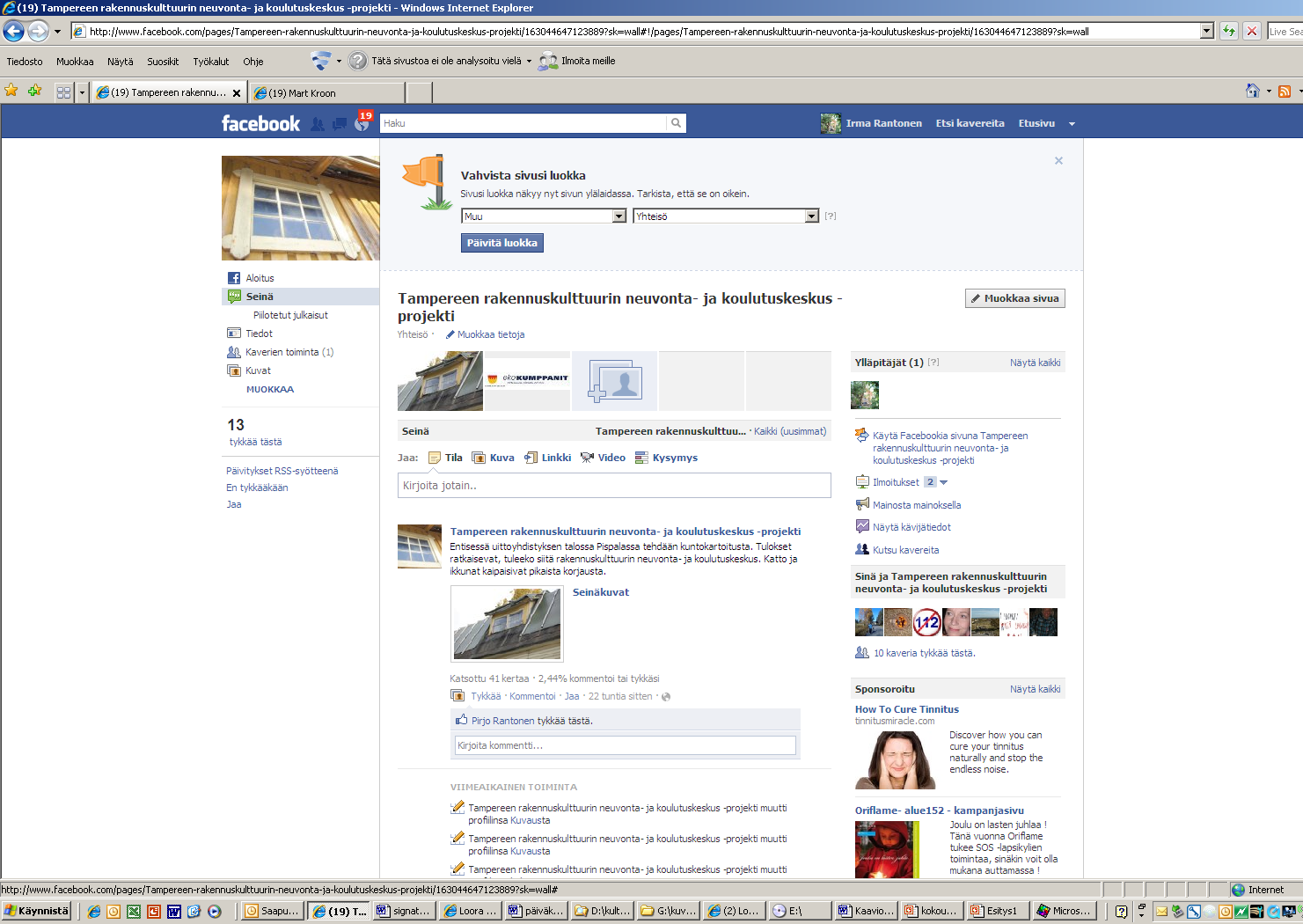This screenshot has height=924, width=1303.
Task: Open Quick Tabs grid icon
Action: coord(63,92)
